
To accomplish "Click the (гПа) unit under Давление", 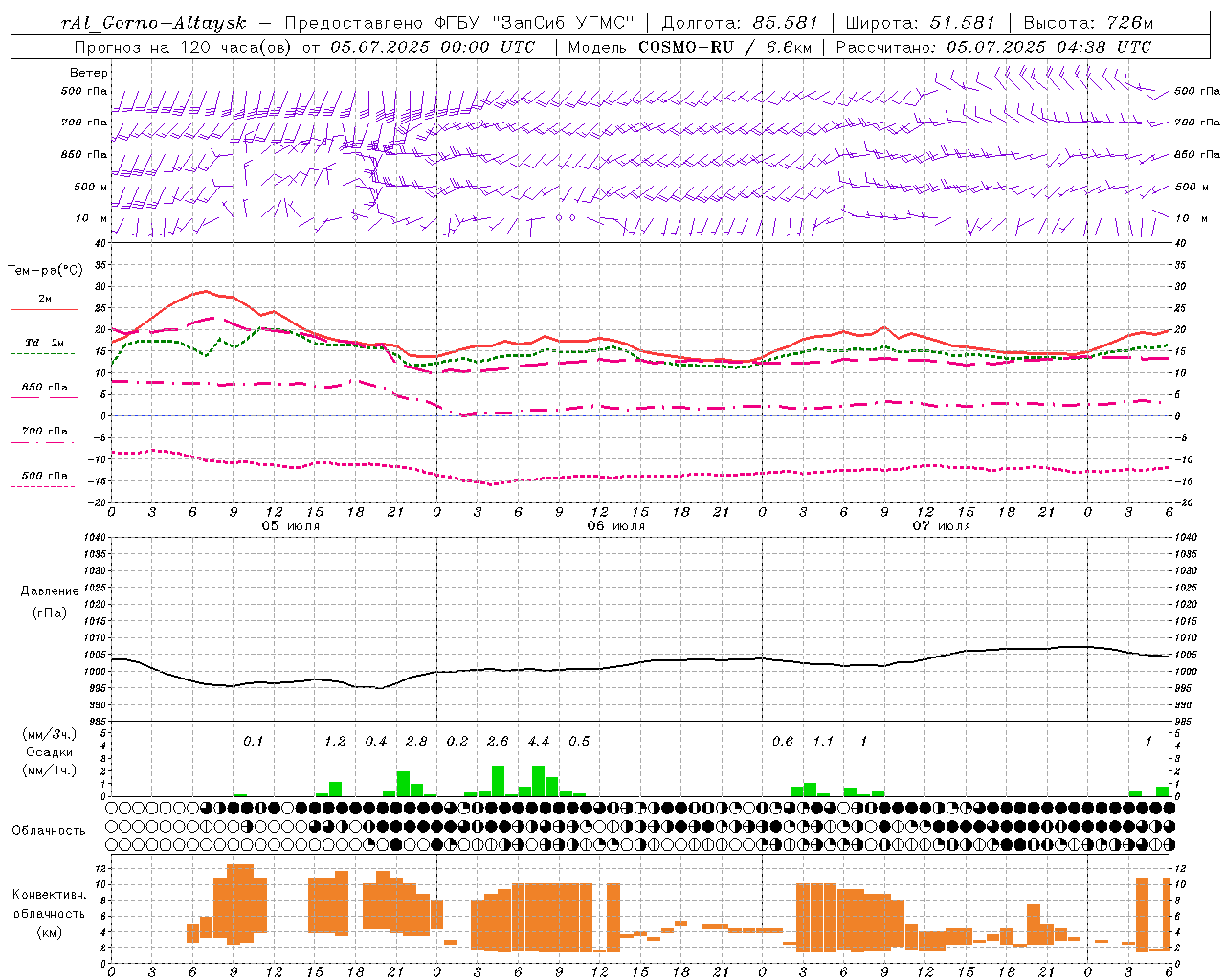I will [49, 612].
